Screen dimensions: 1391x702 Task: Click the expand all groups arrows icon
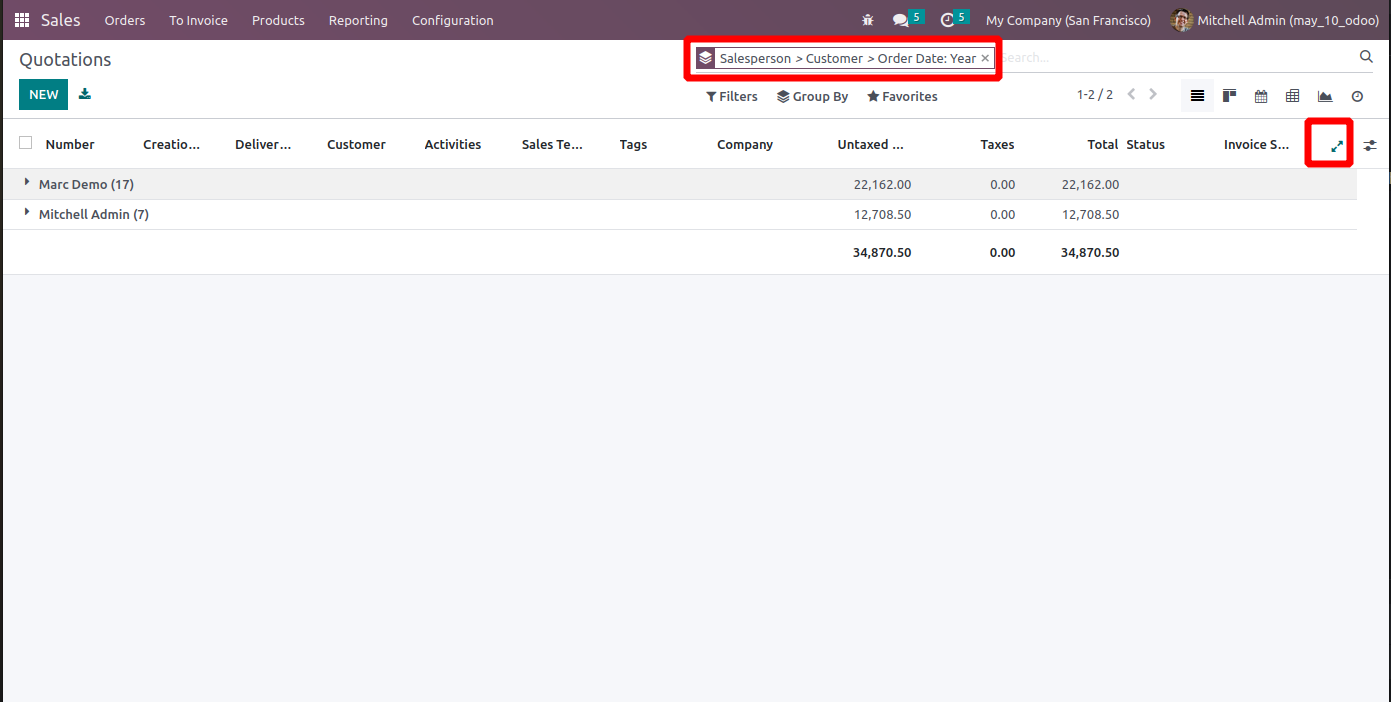[1337, 146]
